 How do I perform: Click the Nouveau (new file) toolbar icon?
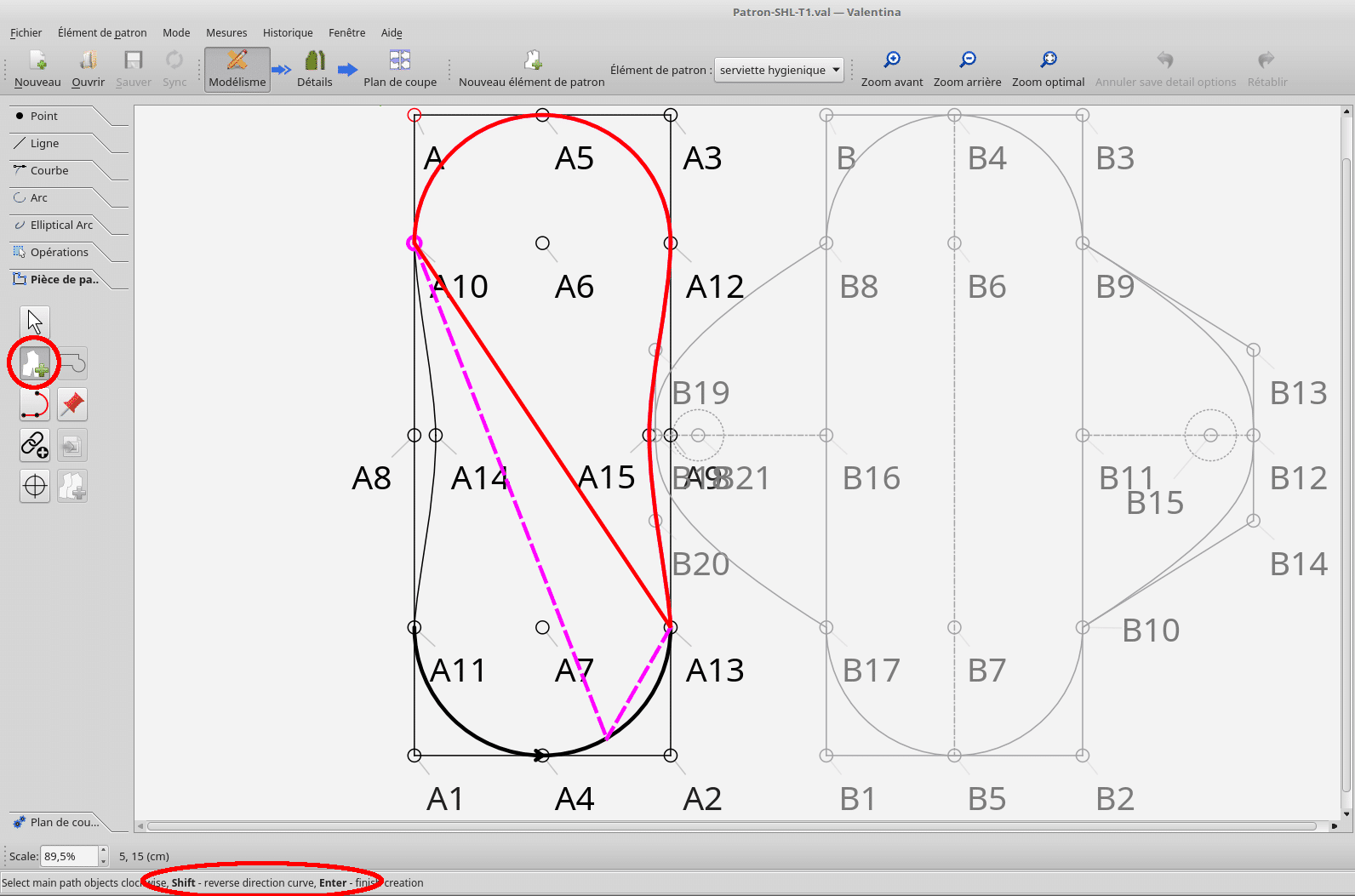tap(37, 69)
